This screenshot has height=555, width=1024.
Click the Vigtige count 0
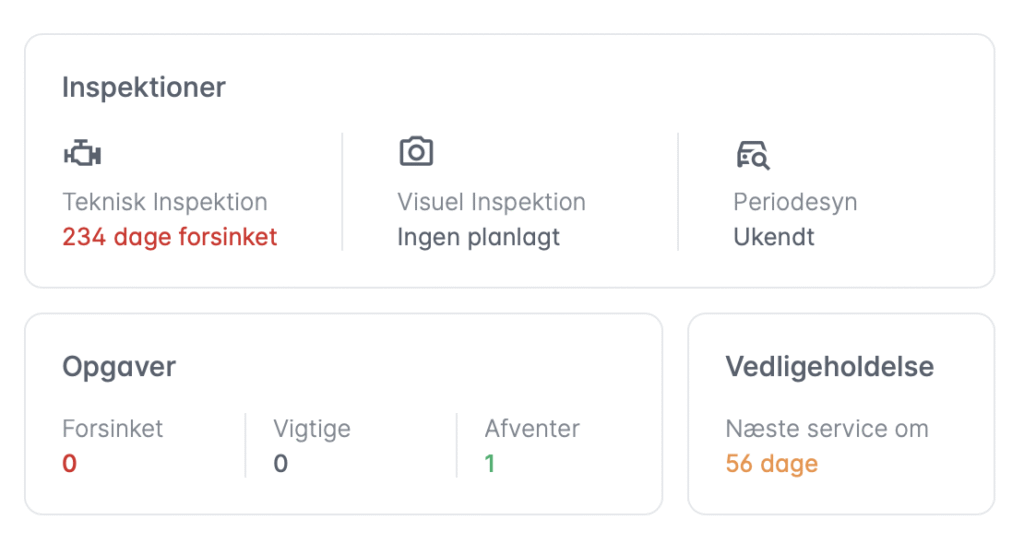coord(280,464)
